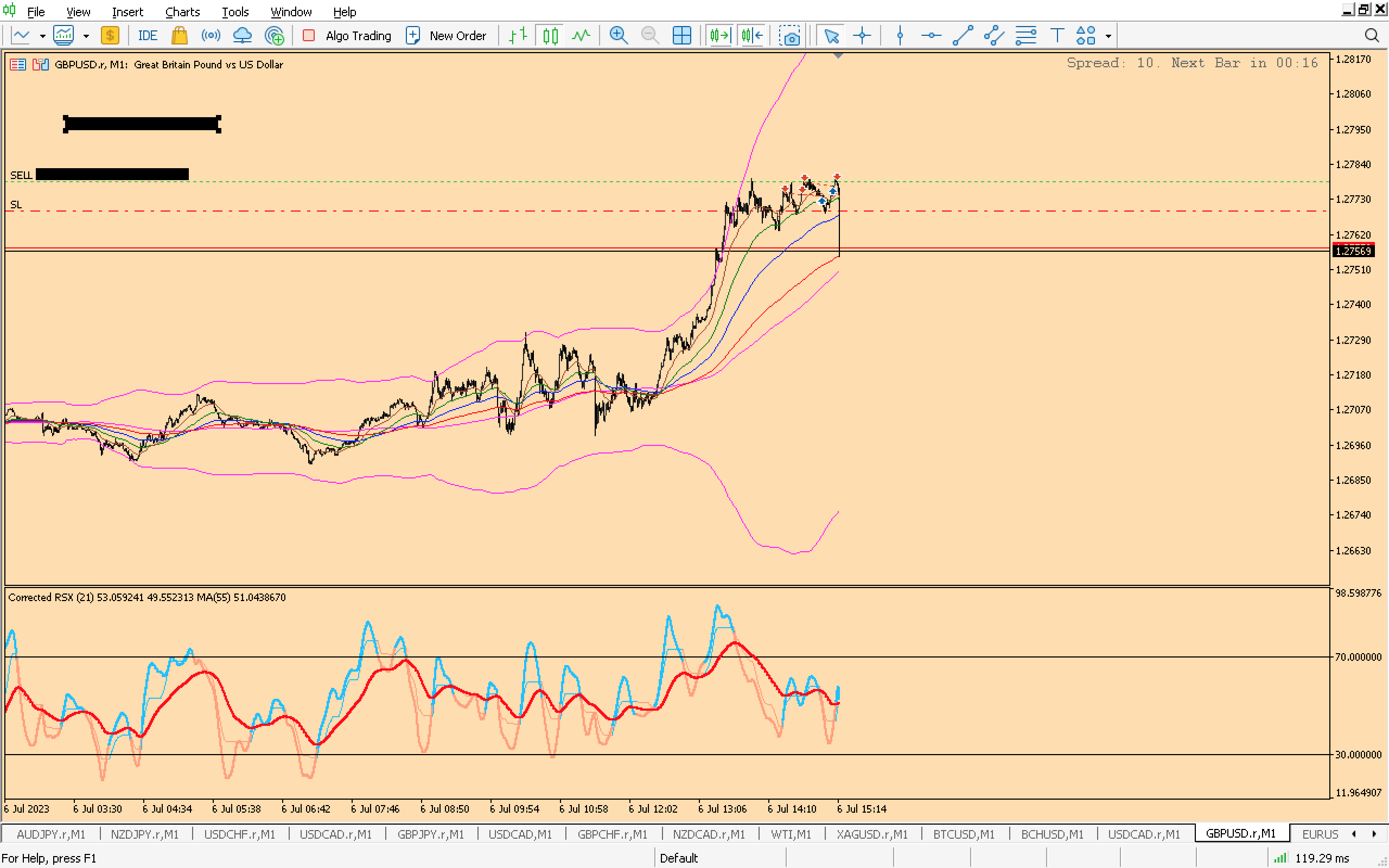Add a text label with text tool
Viewport: 1389px width, 868px height.
pos(1057,36)
